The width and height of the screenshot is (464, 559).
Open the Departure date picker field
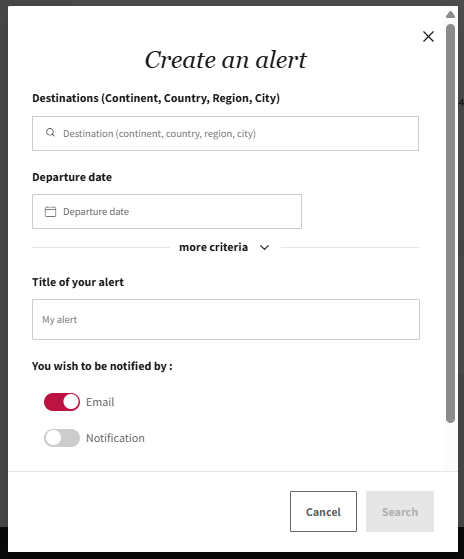pyautogui.click(x=167, y=211)
